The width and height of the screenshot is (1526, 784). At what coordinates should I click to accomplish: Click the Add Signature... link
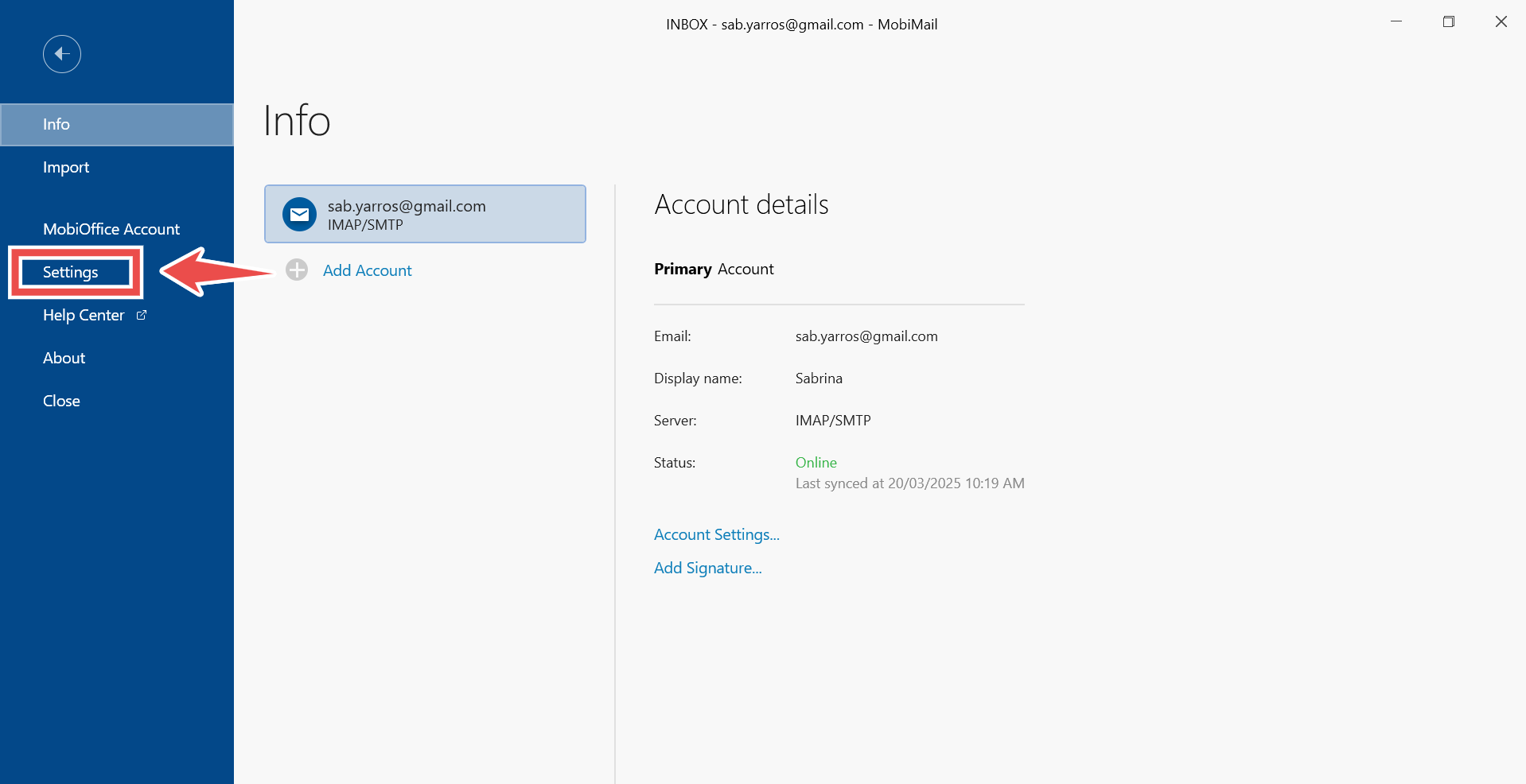tap(708, 568)
